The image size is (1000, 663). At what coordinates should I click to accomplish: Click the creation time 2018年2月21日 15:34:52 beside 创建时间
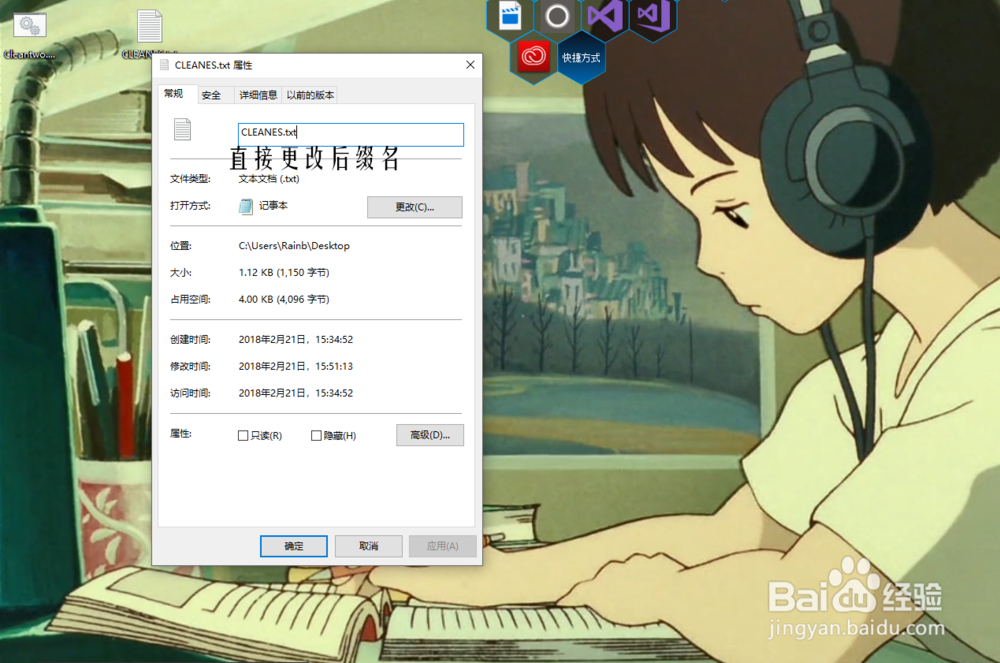coord(296,339)
